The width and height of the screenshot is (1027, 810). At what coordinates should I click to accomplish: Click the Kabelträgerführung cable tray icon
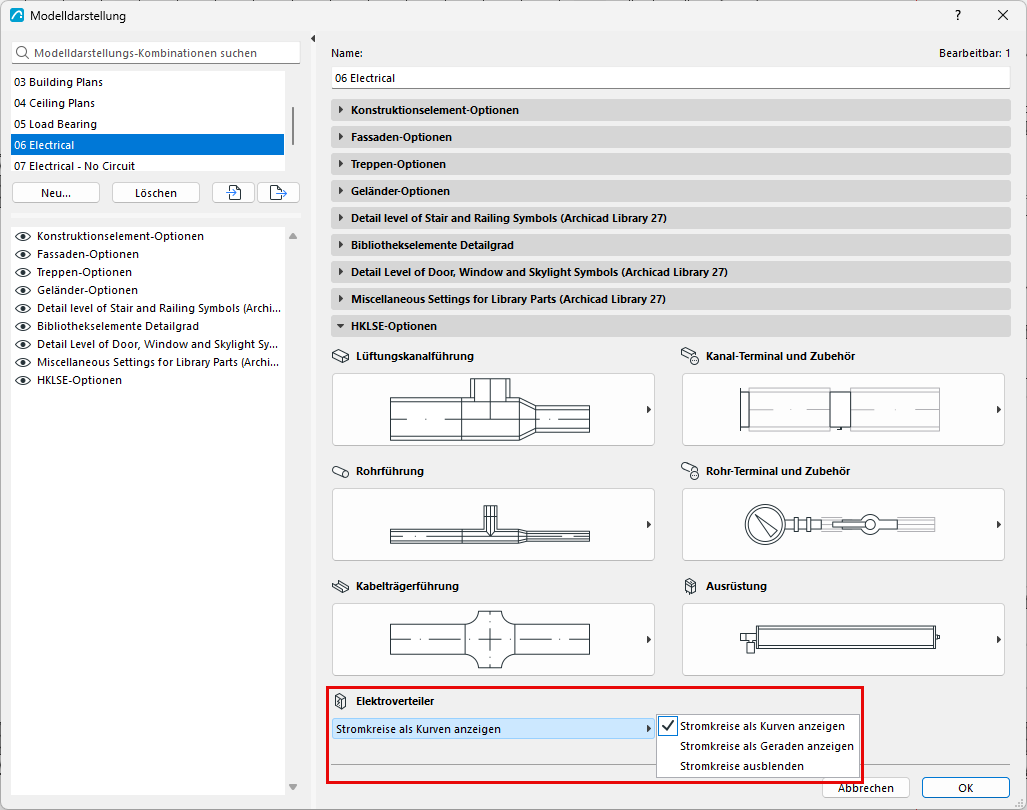pyautogui.click(x=341, y=586)
